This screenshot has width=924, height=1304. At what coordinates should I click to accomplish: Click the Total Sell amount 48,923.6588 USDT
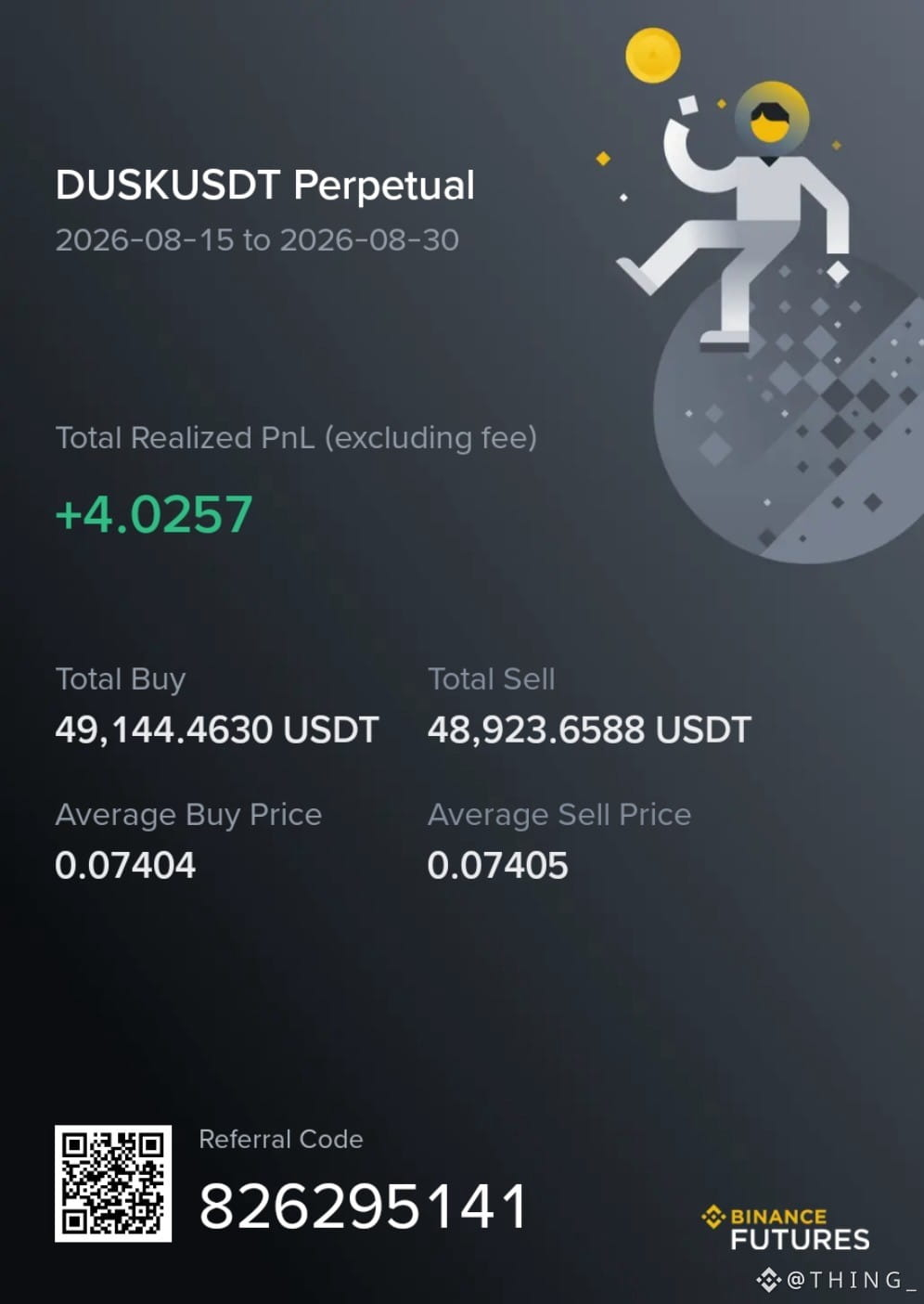(x=589, y=729)
